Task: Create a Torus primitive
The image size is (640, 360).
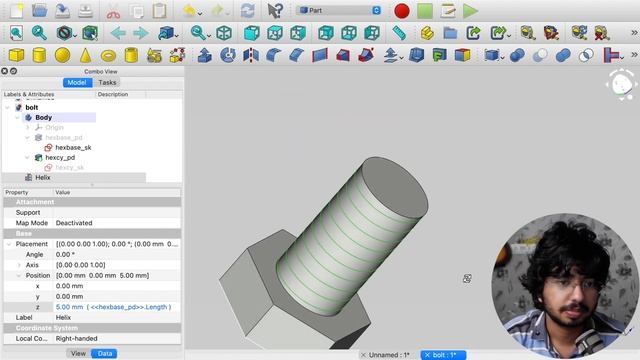Action: [x=108, y=55]
